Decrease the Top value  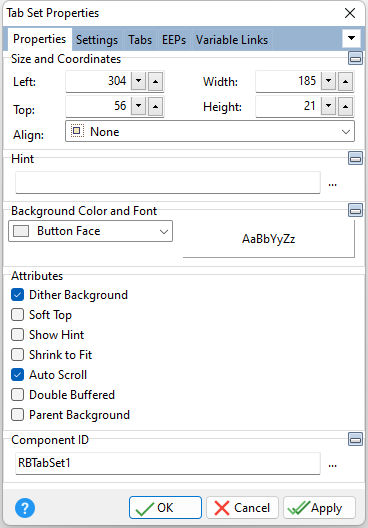138,106
